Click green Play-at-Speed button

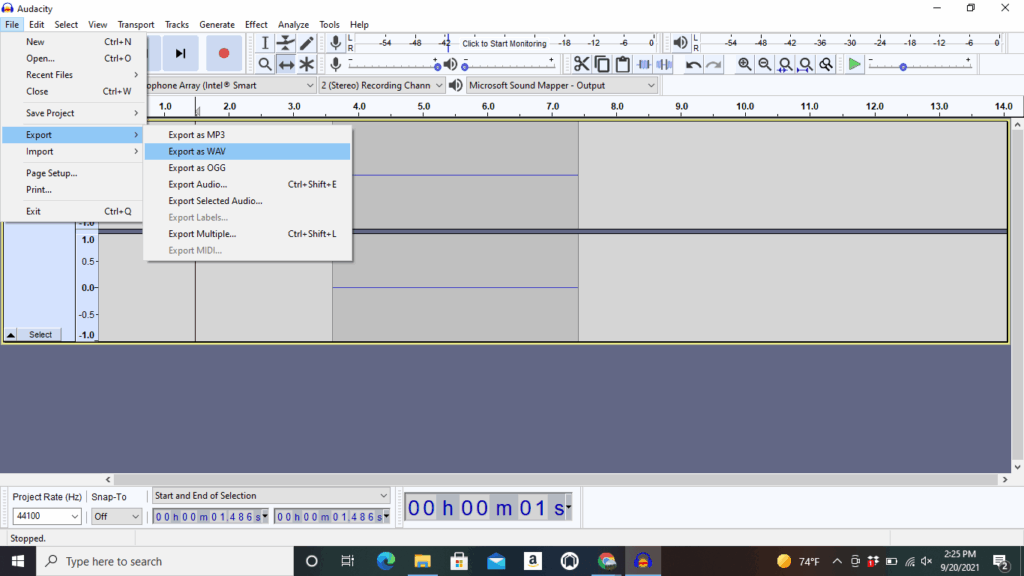pos(854,64)
